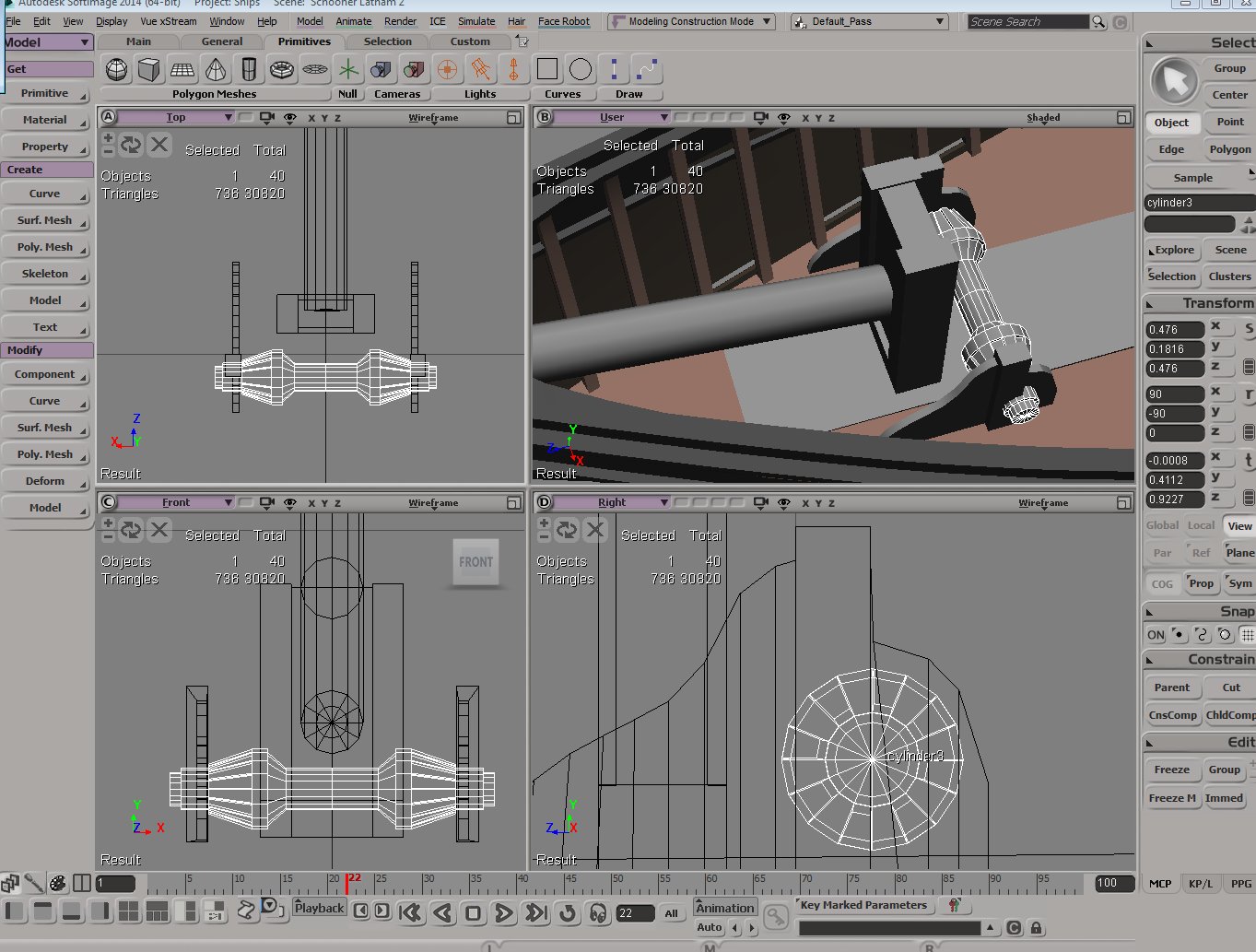1256x952 pixels.
Task: Create a spot light from toolbar
Action: pyautogui.click(x=480, y=69)
